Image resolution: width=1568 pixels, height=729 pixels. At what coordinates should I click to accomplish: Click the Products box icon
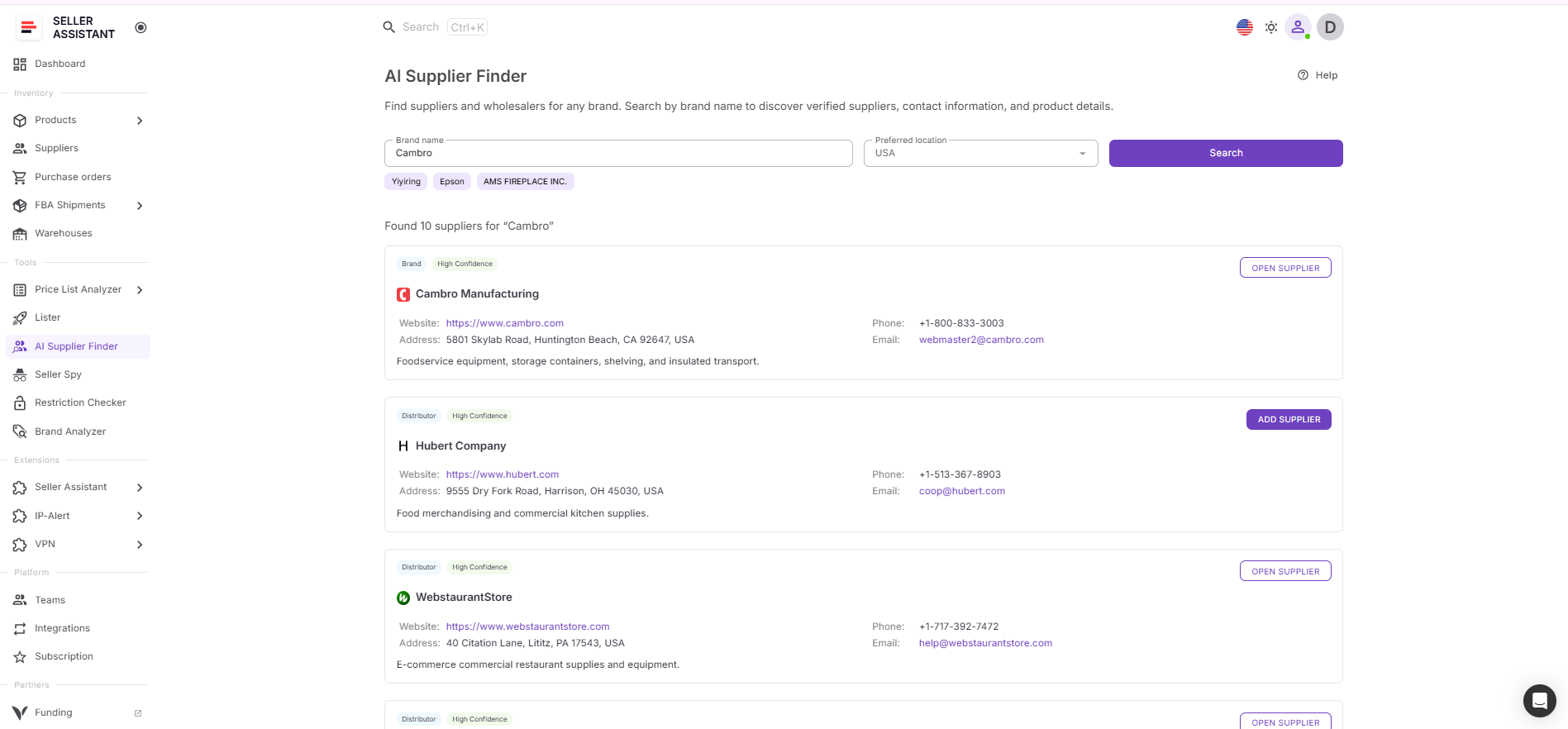pos(20,121)
